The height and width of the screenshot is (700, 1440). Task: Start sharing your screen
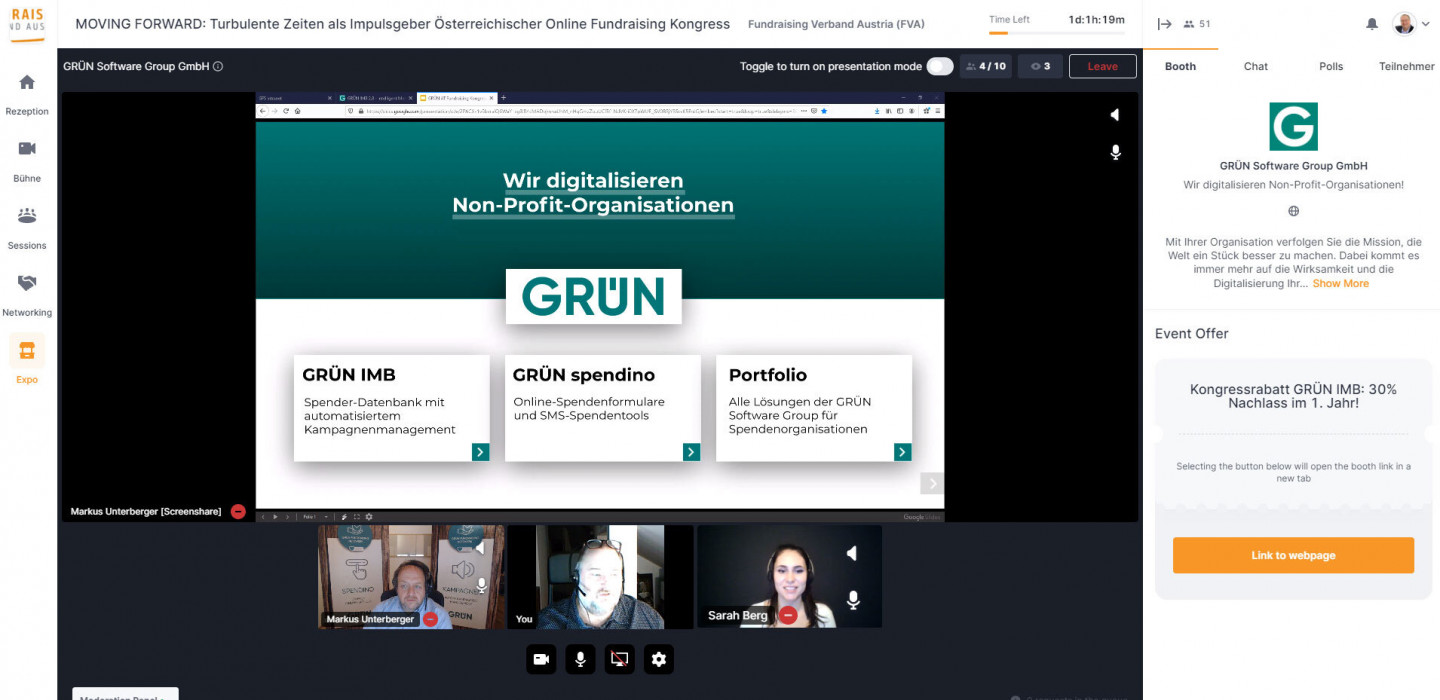pos(619,659)
